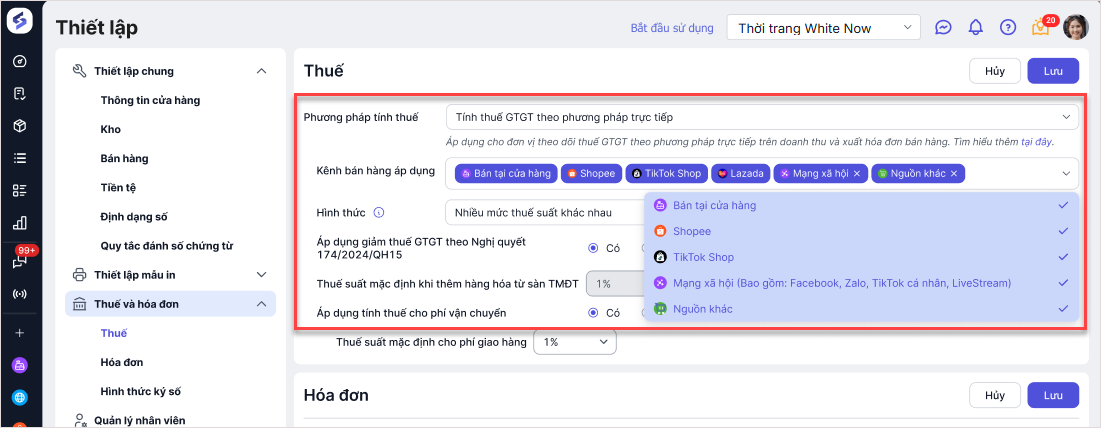Toggle Bán tại cửa hàng option in dropdown list

pyautogui.click(x=862, y=206)
